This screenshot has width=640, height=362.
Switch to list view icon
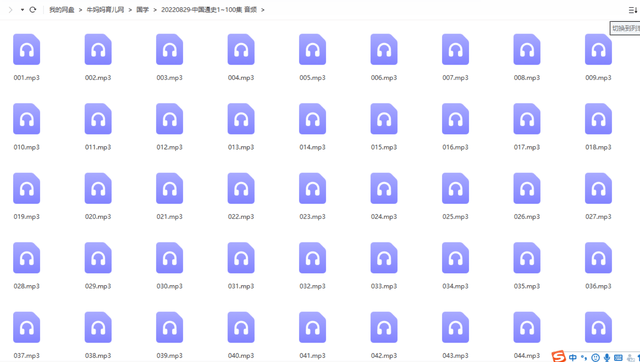point(633,10)
